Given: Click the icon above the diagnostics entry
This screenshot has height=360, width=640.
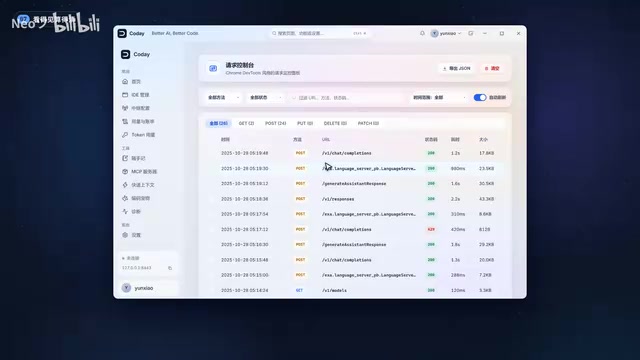Looking at the screenshot, I should [x=125, y=198].
